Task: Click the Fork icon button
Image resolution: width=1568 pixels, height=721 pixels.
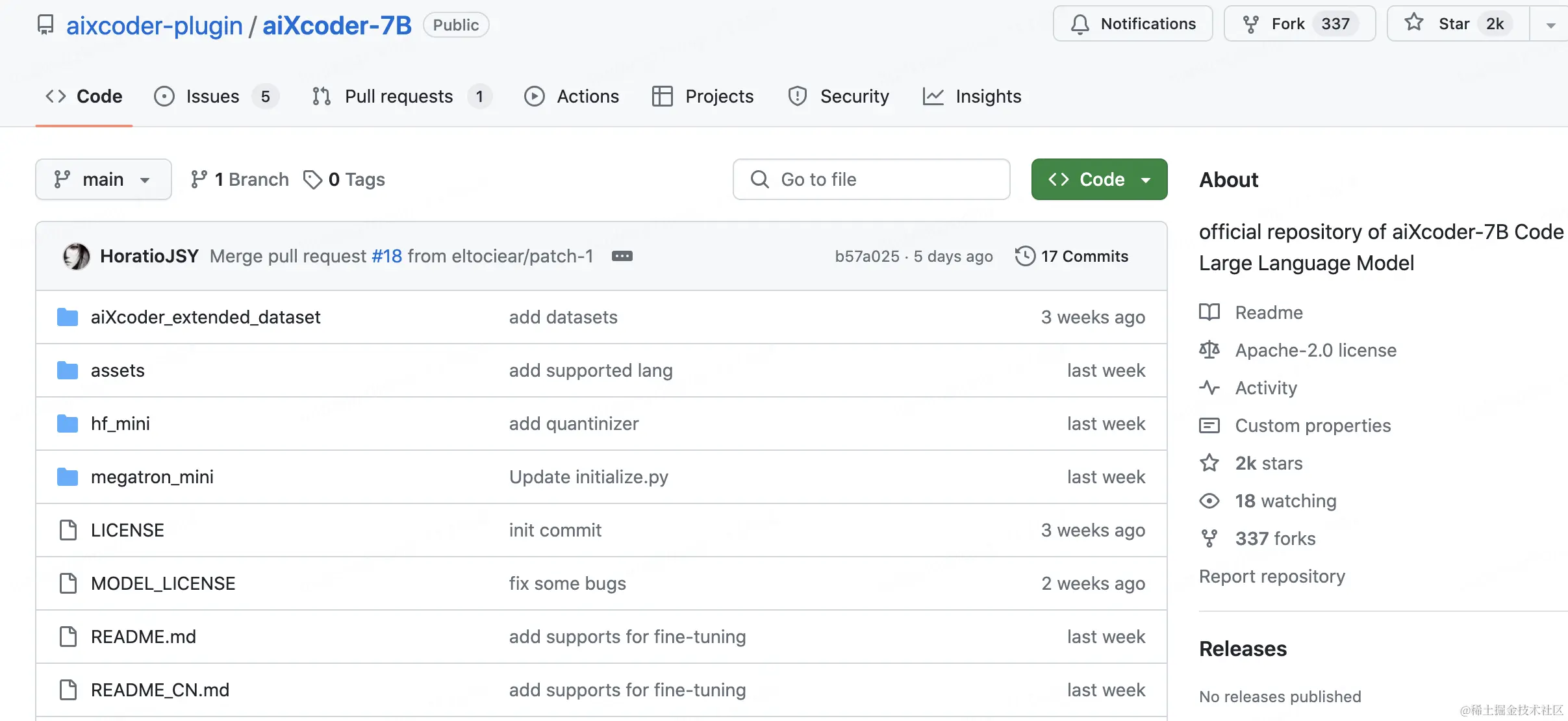Action: pyautogui.click(x=1250, y=24)
